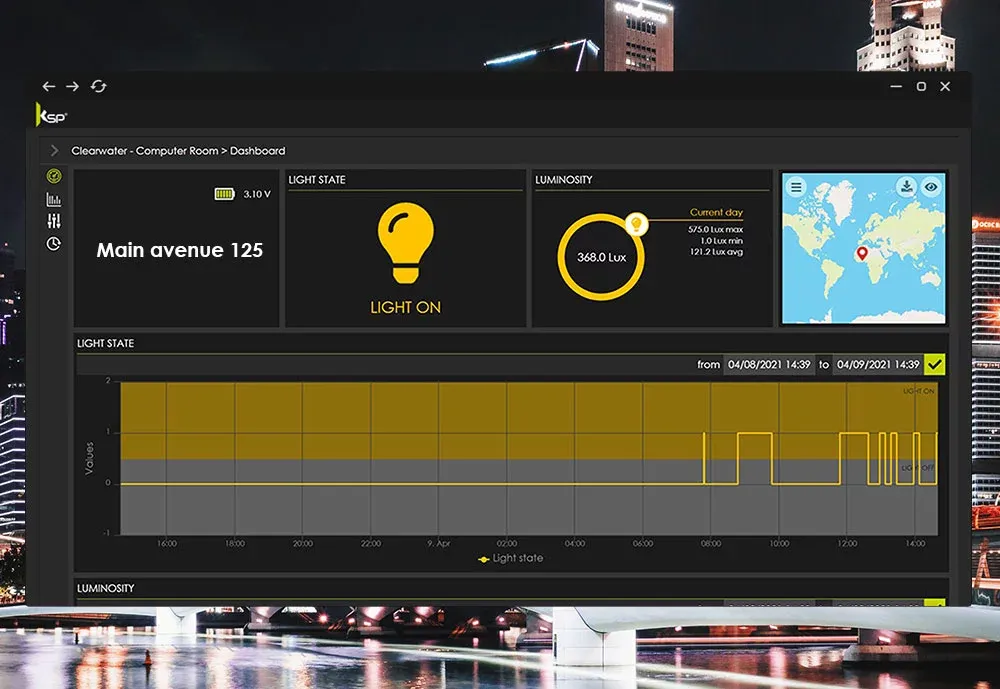Viewport: 1000px width, 689px height.
Task: Click the battery voltage indicator
Action: pos(224,194)
